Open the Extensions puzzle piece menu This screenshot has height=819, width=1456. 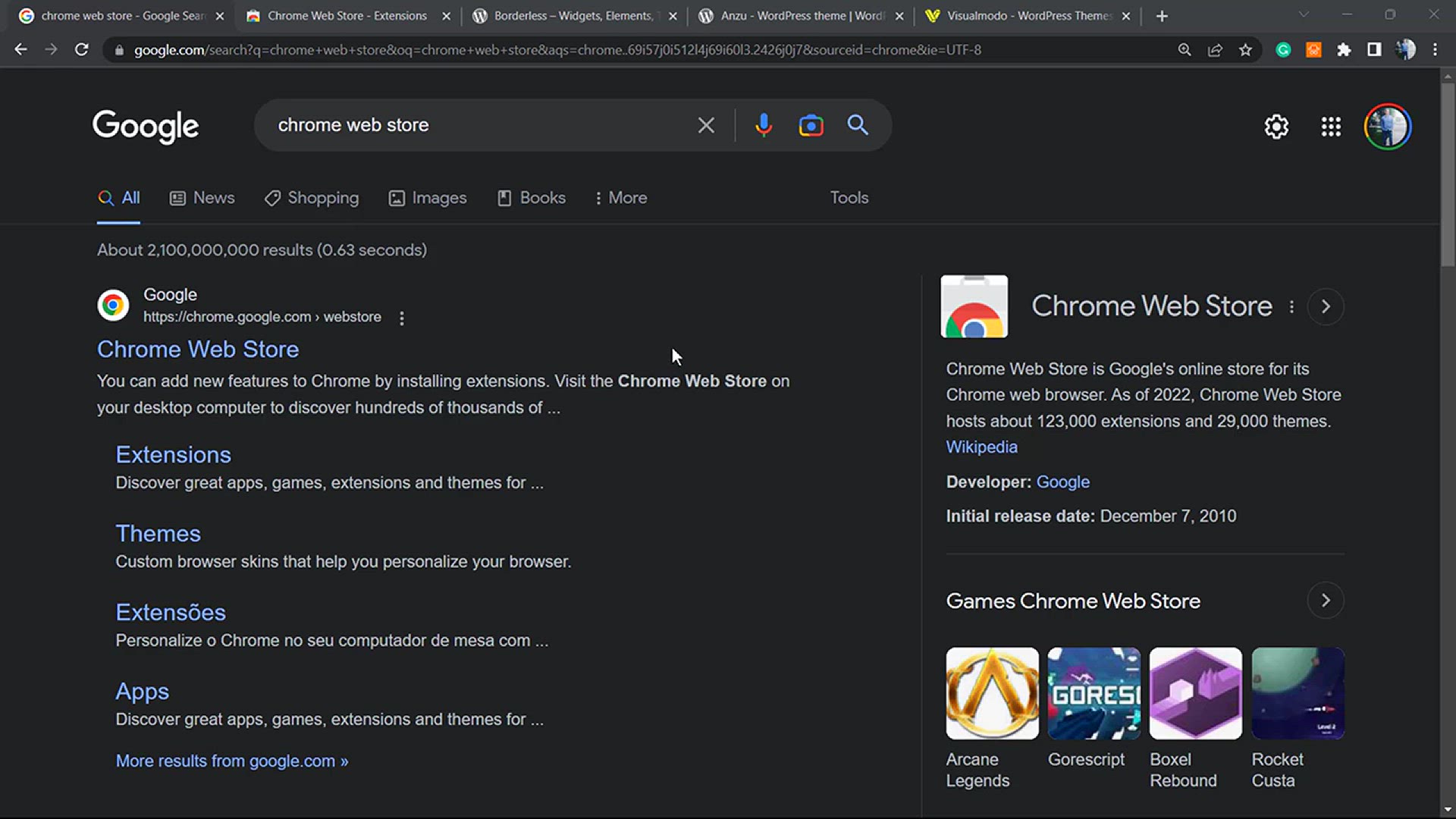click(1344, 50)
